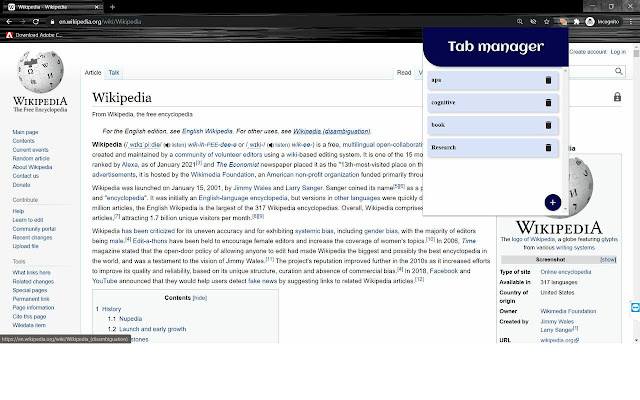The height and width of the screenshot is (400, 640).
Task: Open the Wikimedia Foundation infobox link
Action: (568, 311)
